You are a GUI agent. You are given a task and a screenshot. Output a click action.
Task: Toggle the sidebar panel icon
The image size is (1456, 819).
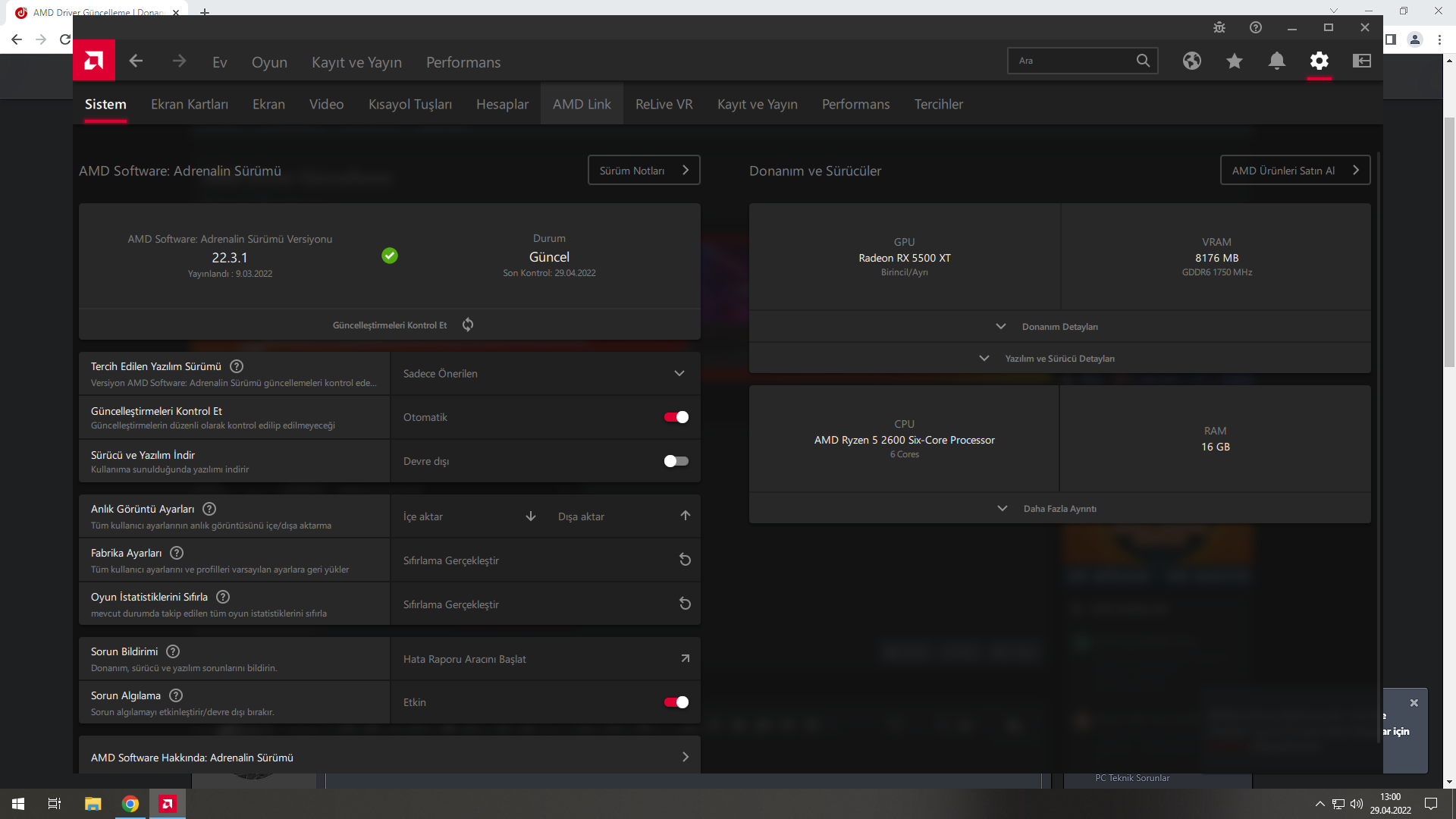click(x=1362, y=61)
